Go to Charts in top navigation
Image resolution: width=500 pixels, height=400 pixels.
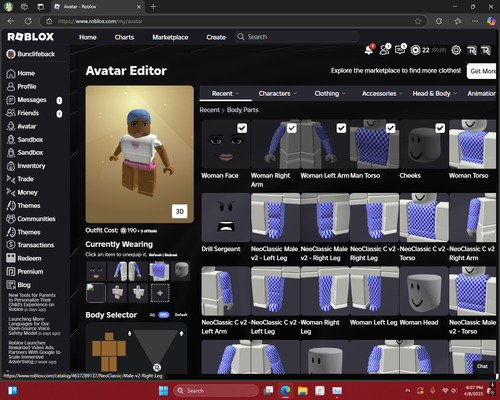pos(124,37)
